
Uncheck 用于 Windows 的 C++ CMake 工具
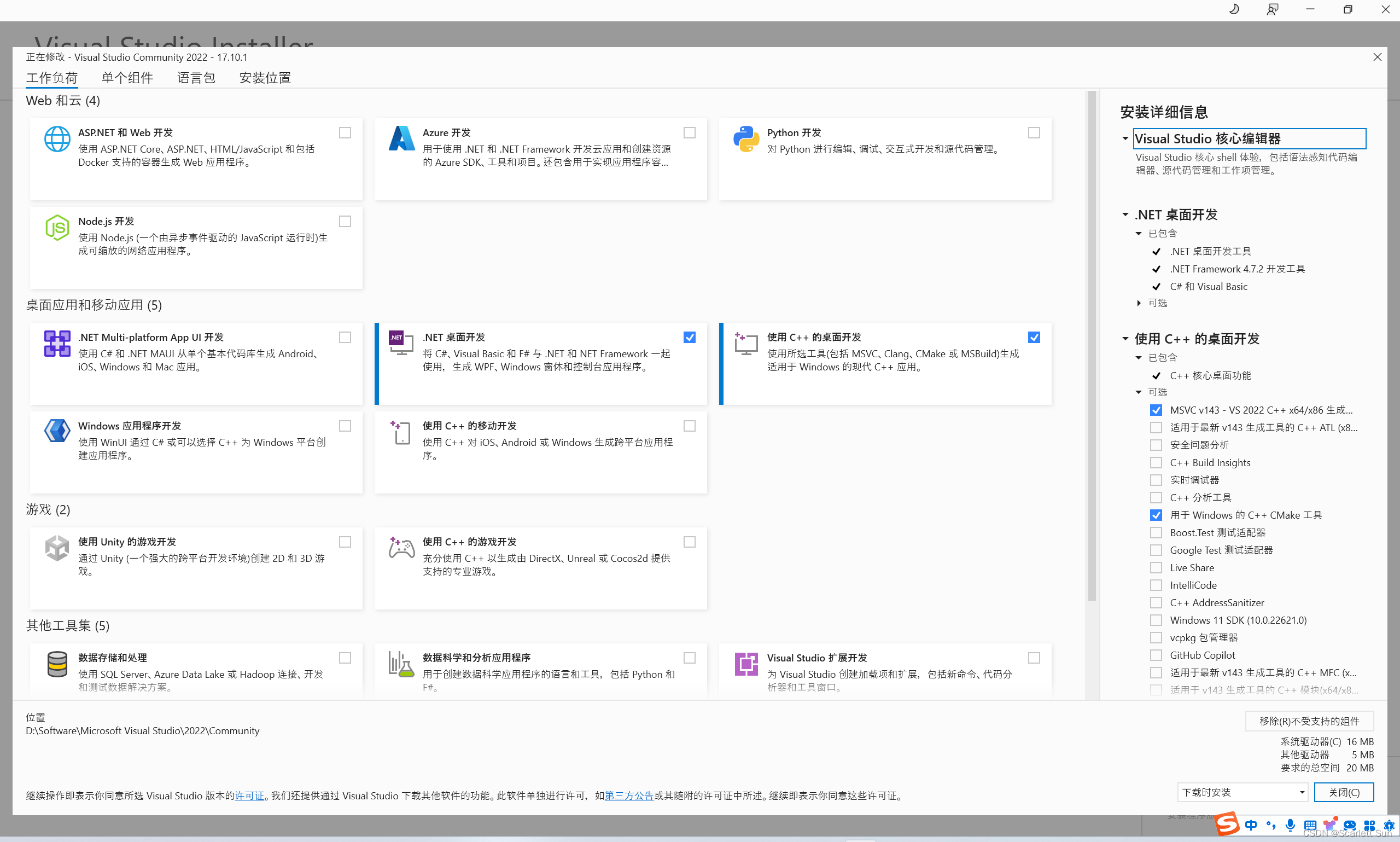click(1156, 515)
